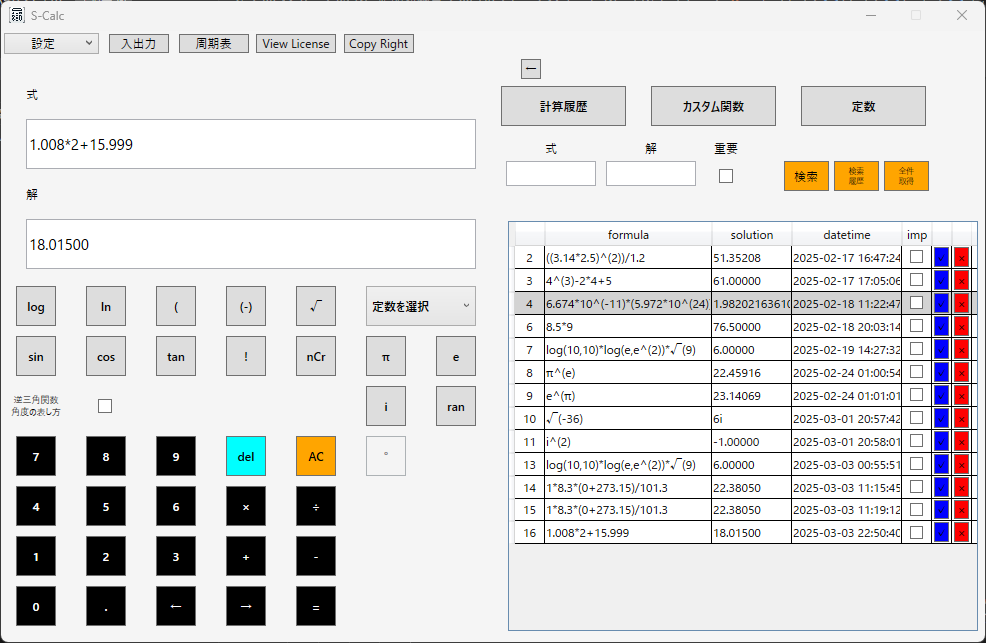Viewport: 986px width, 643px height.
Task: Click the nCr combination key
Action: (x=316, y=356)
